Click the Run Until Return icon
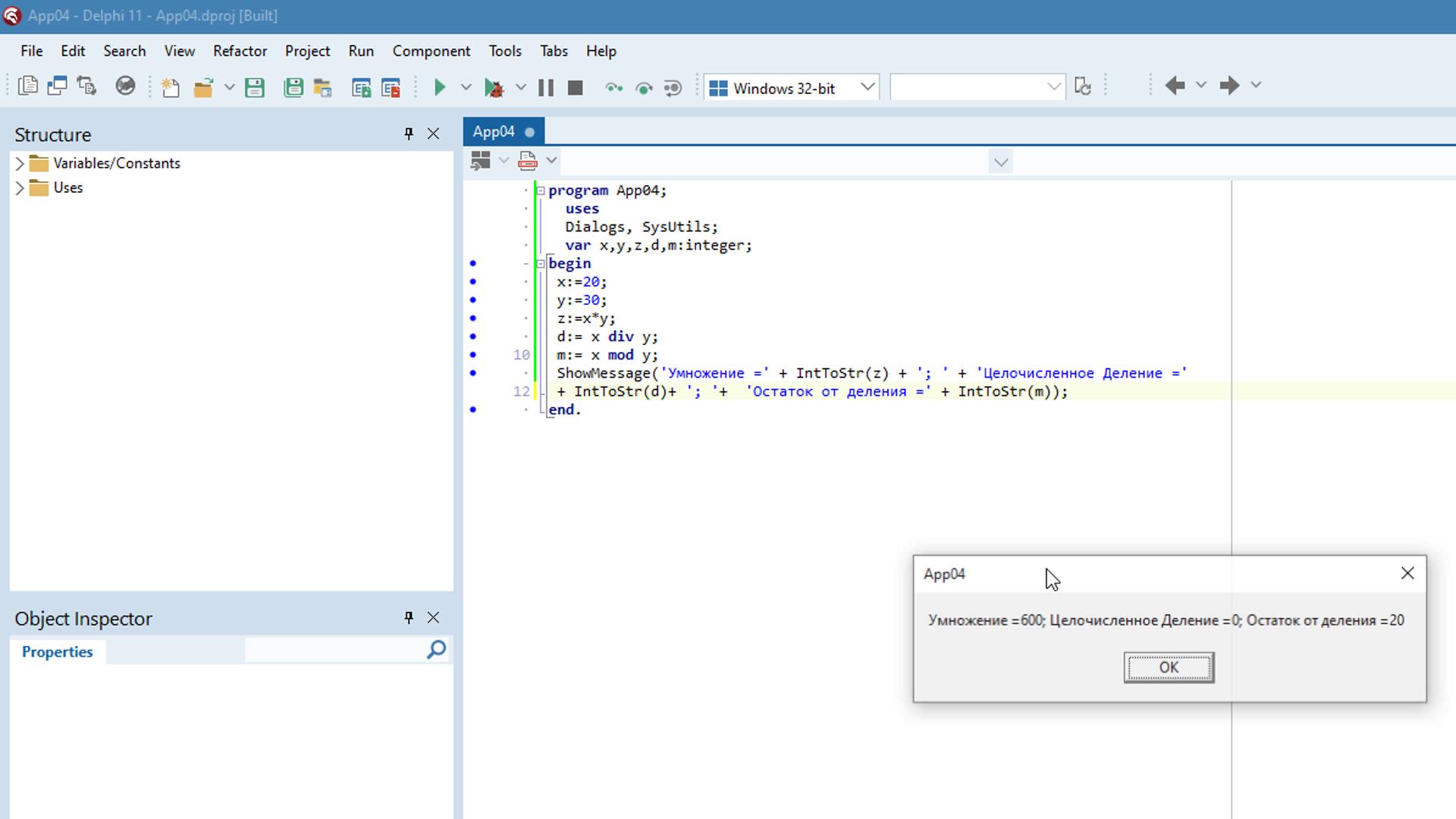The height and width of the screenshot is (819, 1456). pyautogui.click(x=673, y=88)
